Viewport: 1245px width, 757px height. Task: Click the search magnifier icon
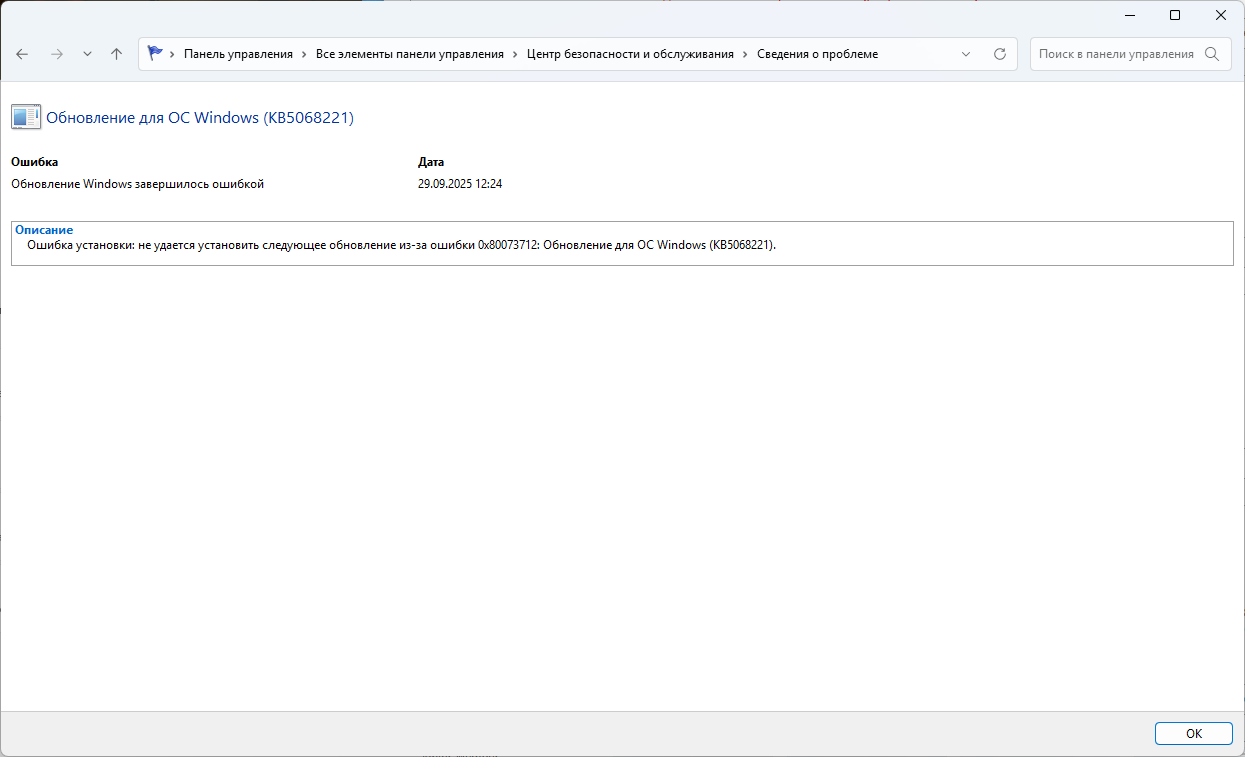1212,54
